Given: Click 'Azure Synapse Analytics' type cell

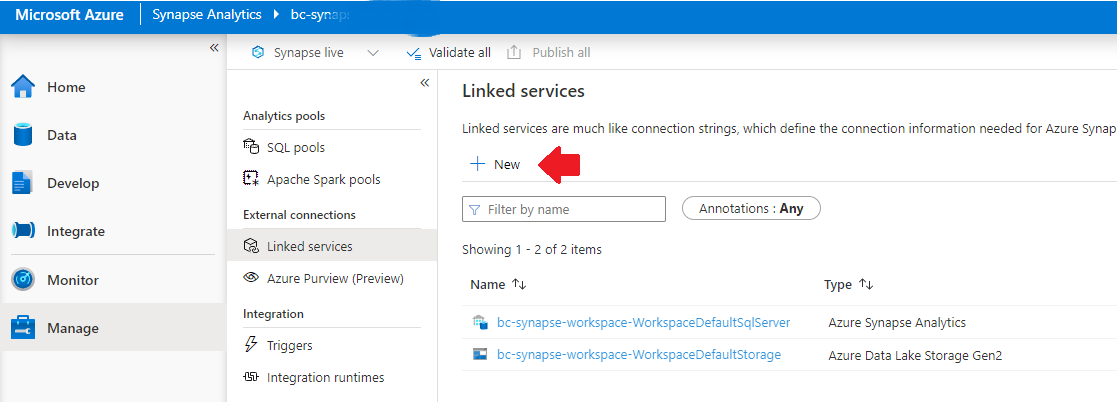Looking at the screenshot, I should click(897, 323).
